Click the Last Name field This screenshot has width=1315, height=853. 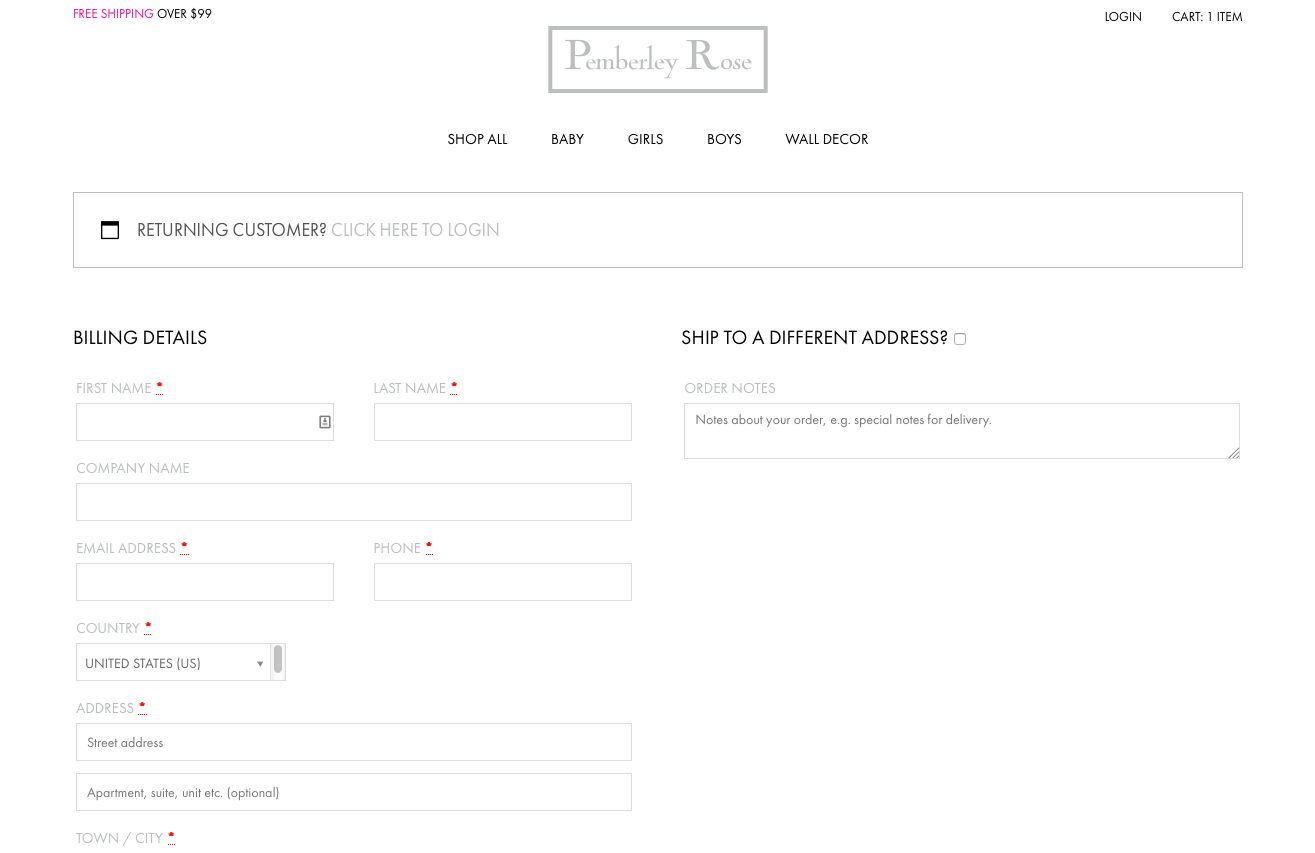coord(503,422)
